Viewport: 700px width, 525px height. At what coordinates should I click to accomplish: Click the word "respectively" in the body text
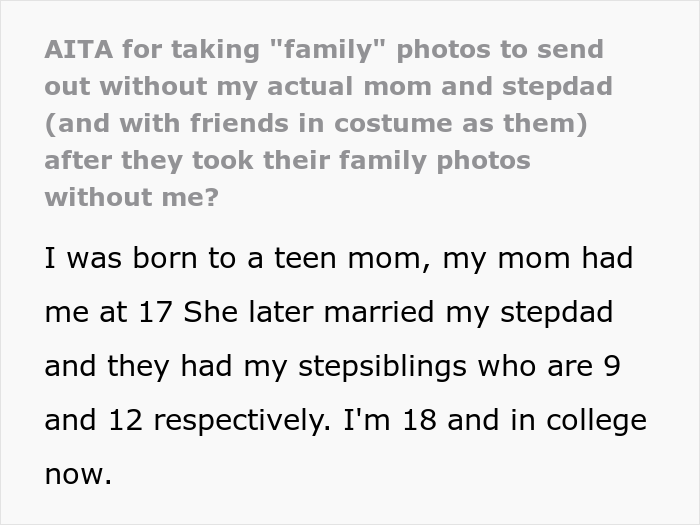(242, 421)
